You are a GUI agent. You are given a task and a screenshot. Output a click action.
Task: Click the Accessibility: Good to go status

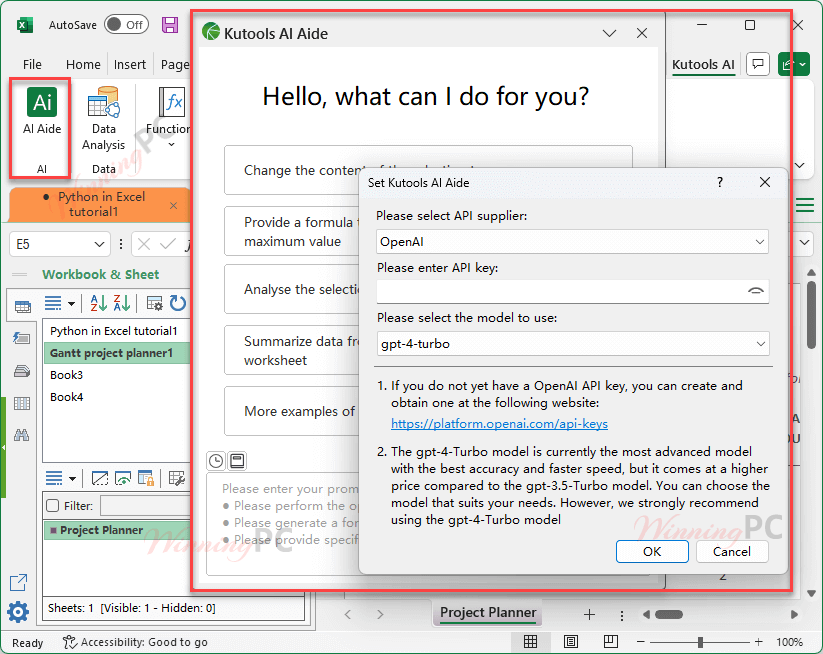(135, 642)
